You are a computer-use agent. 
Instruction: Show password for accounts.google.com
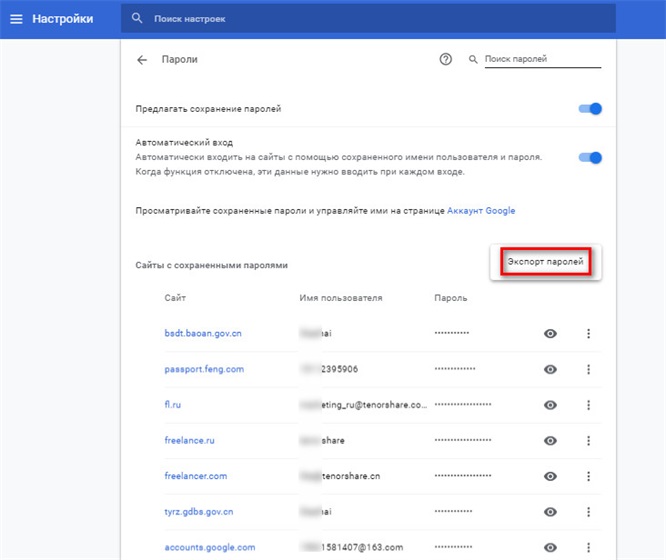click(550, 548)
